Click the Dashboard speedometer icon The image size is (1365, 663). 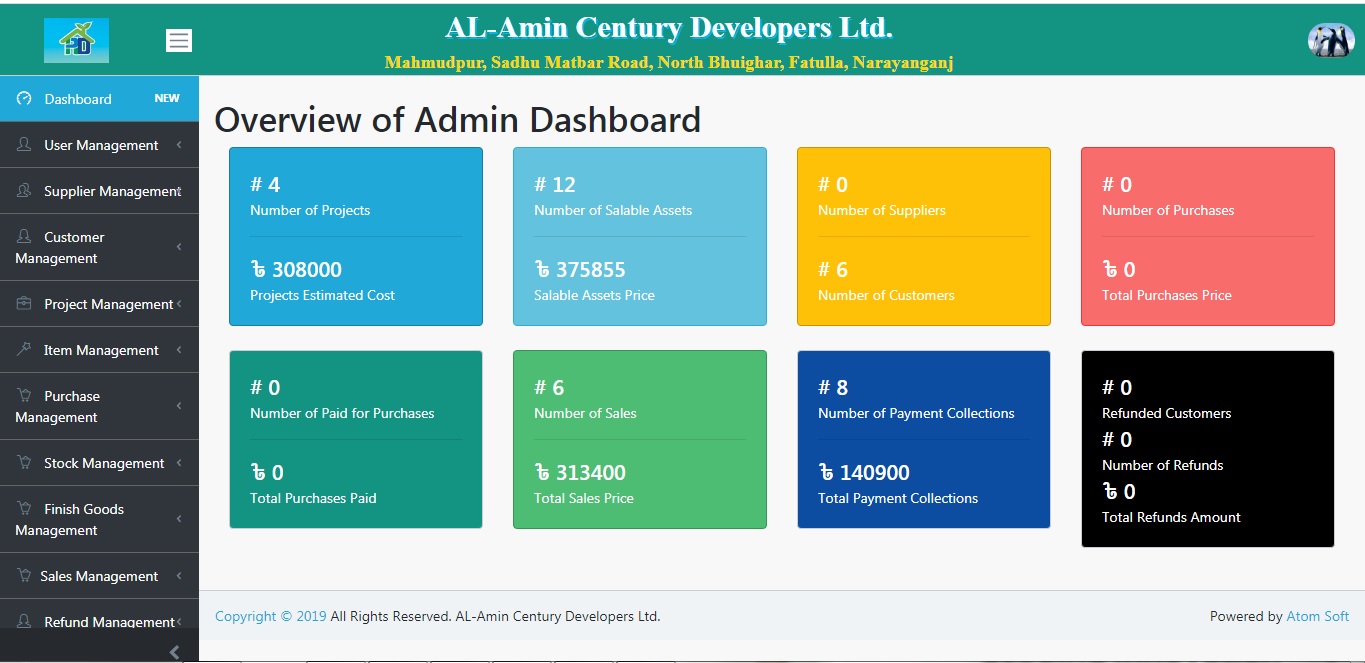pyautogui.click(x=25, y=99)
